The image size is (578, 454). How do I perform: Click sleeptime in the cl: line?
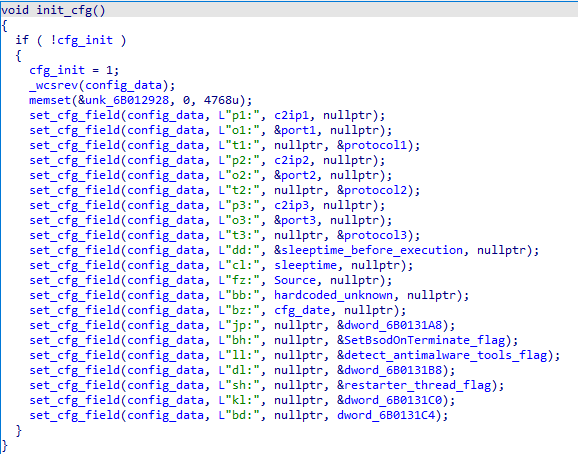click(305, 265)
